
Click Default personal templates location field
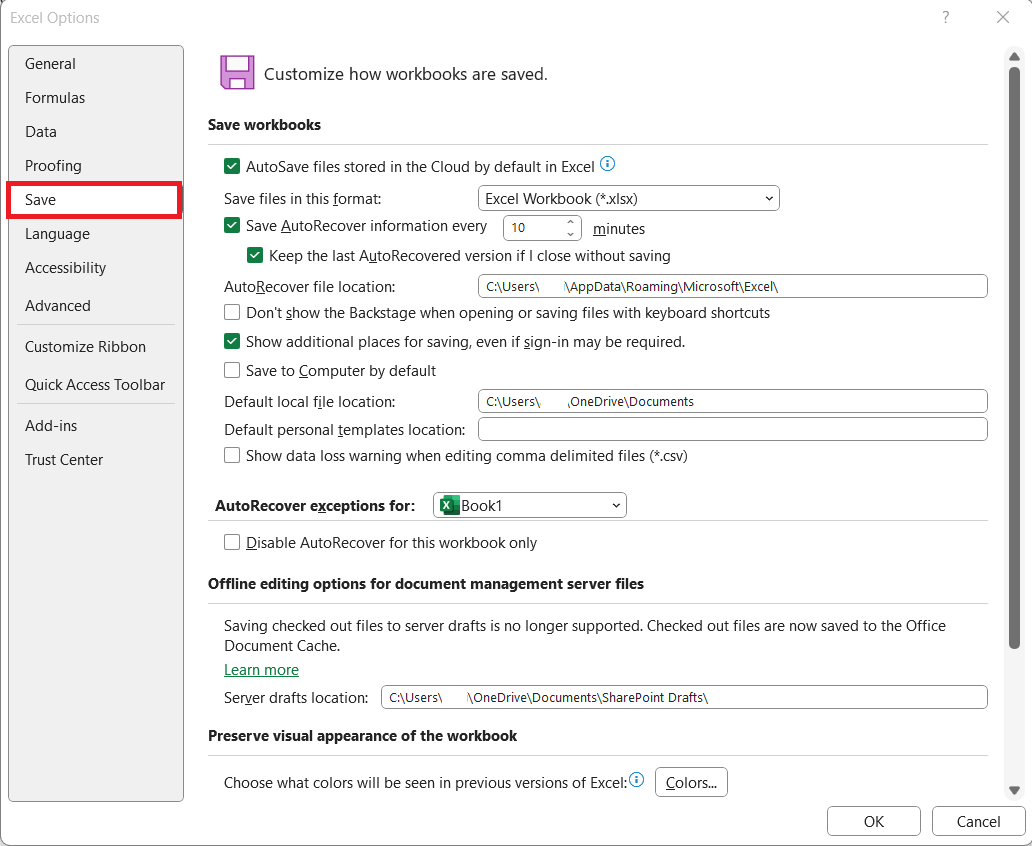click(x=733, y=429)
